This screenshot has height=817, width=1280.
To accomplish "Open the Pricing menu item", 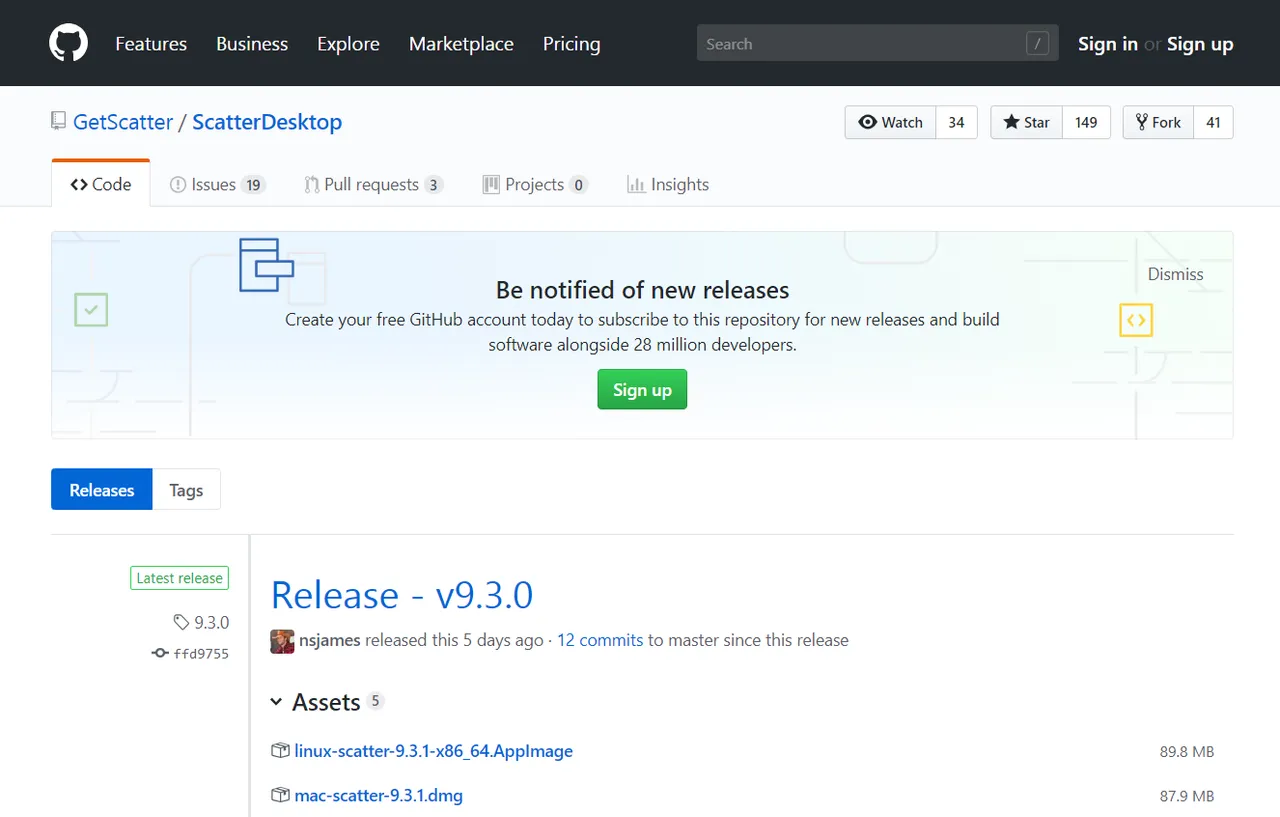I will tap(572, 44).
